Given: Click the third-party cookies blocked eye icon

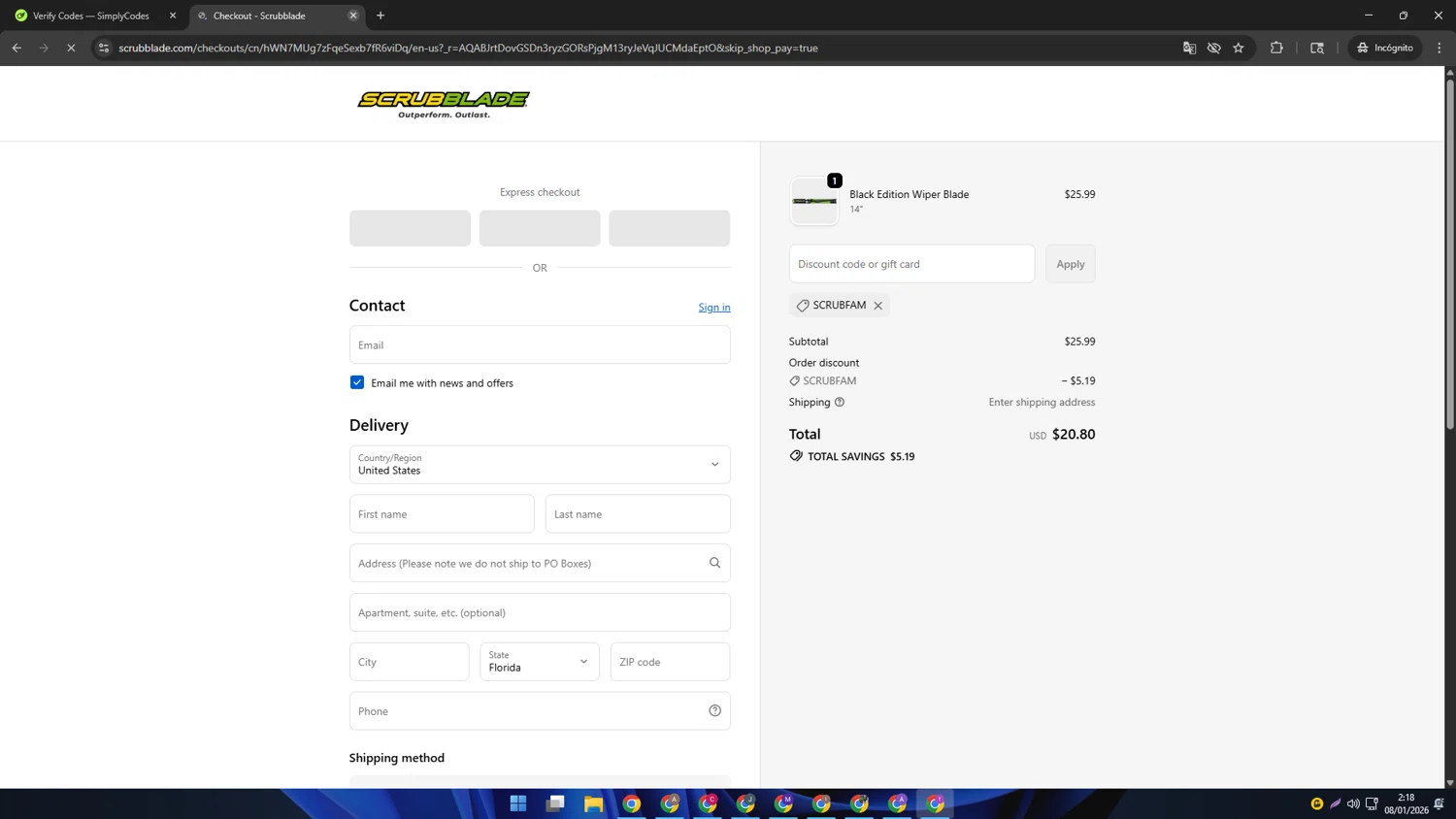Looking at the screenshot, I should click(1213, 48).
